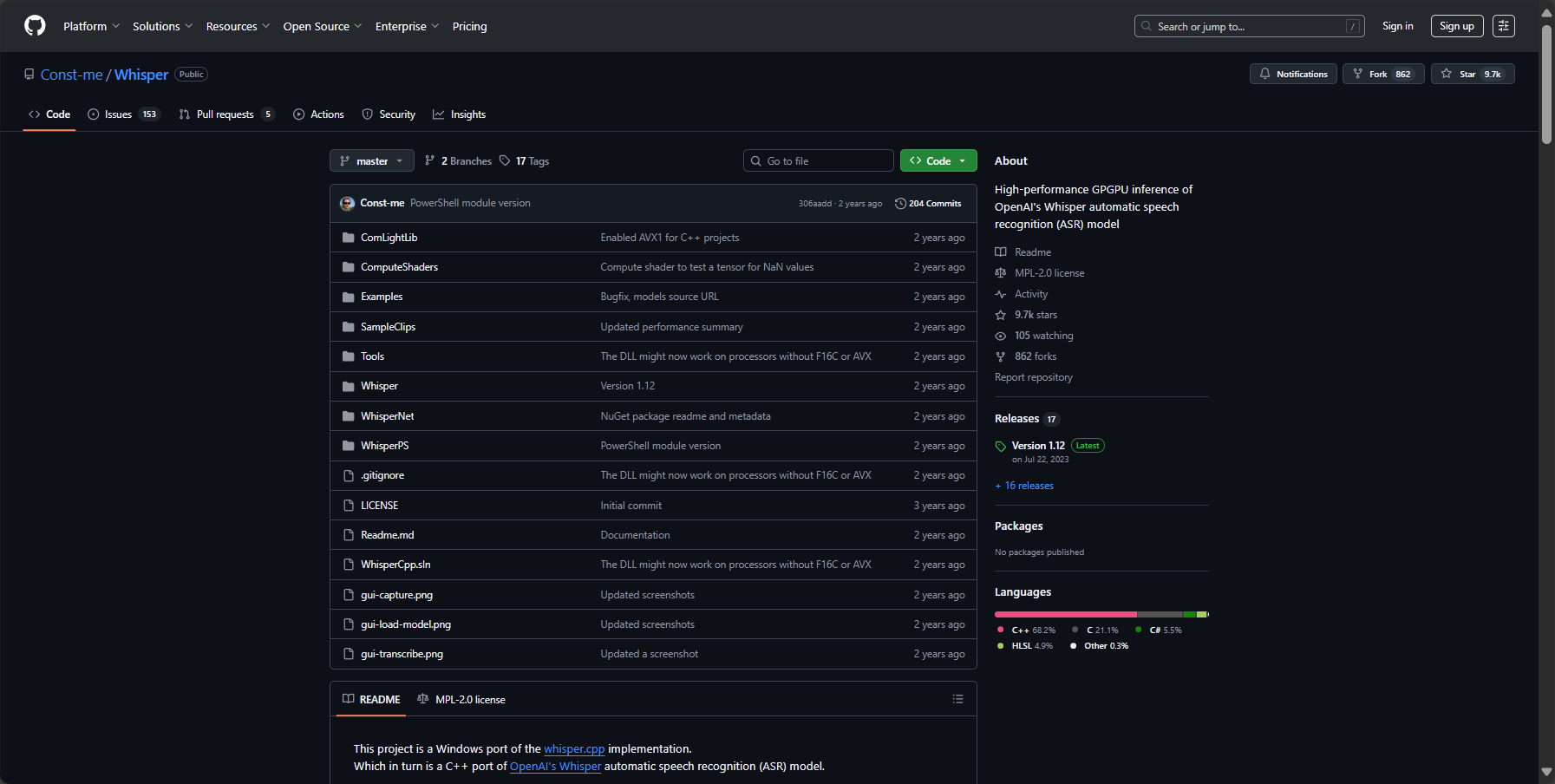Switch to the Actions tab
Screen dimensions: 1555x784
click(318, 114)
